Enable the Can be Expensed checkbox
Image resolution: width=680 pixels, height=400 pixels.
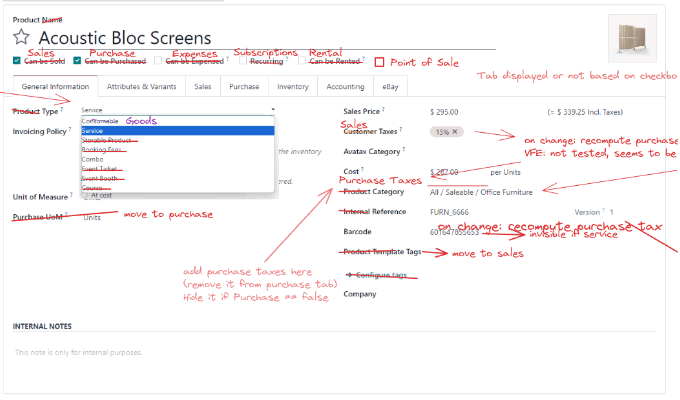point(157,61)
